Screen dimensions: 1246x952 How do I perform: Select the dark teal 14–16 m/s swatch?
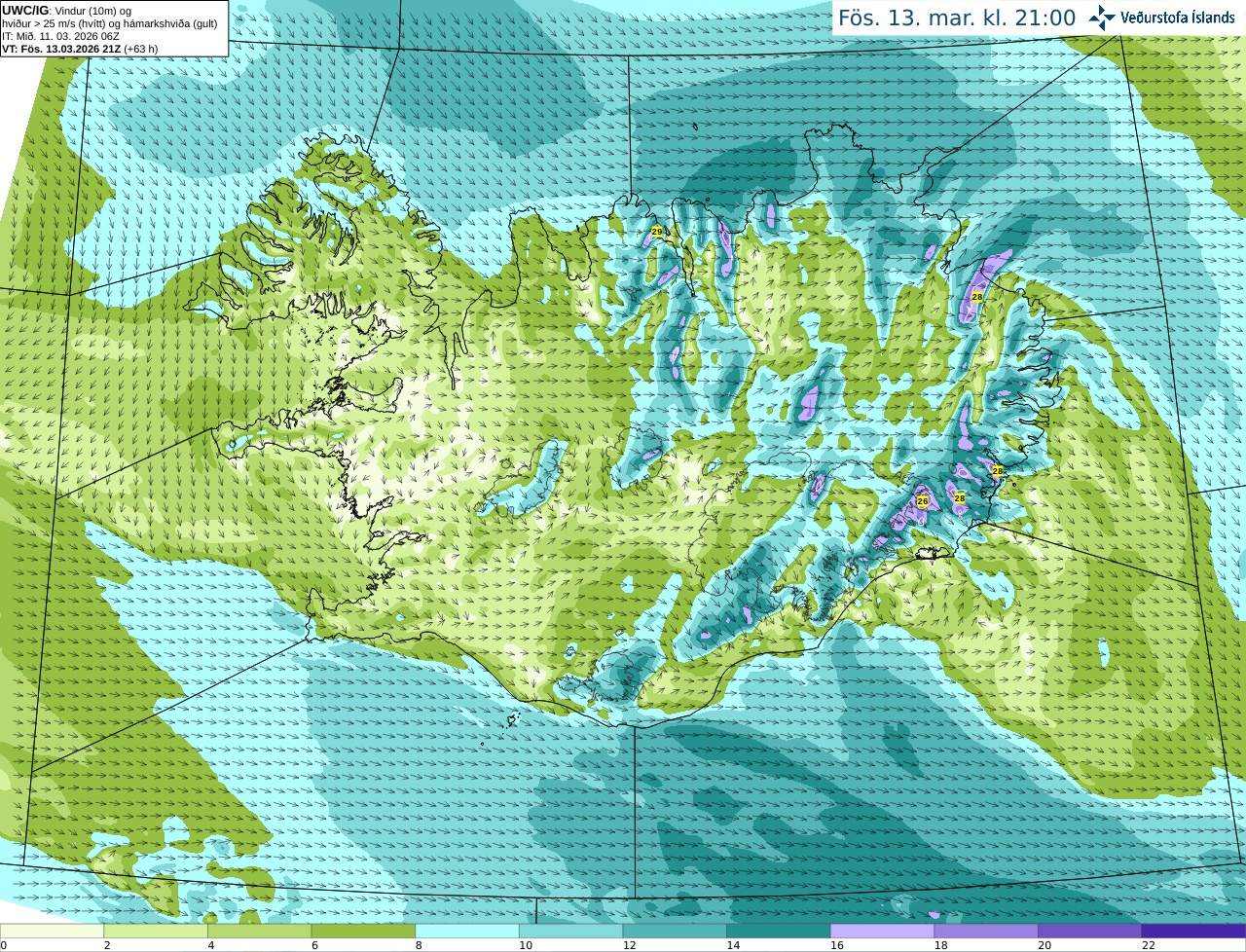(779, 931)
